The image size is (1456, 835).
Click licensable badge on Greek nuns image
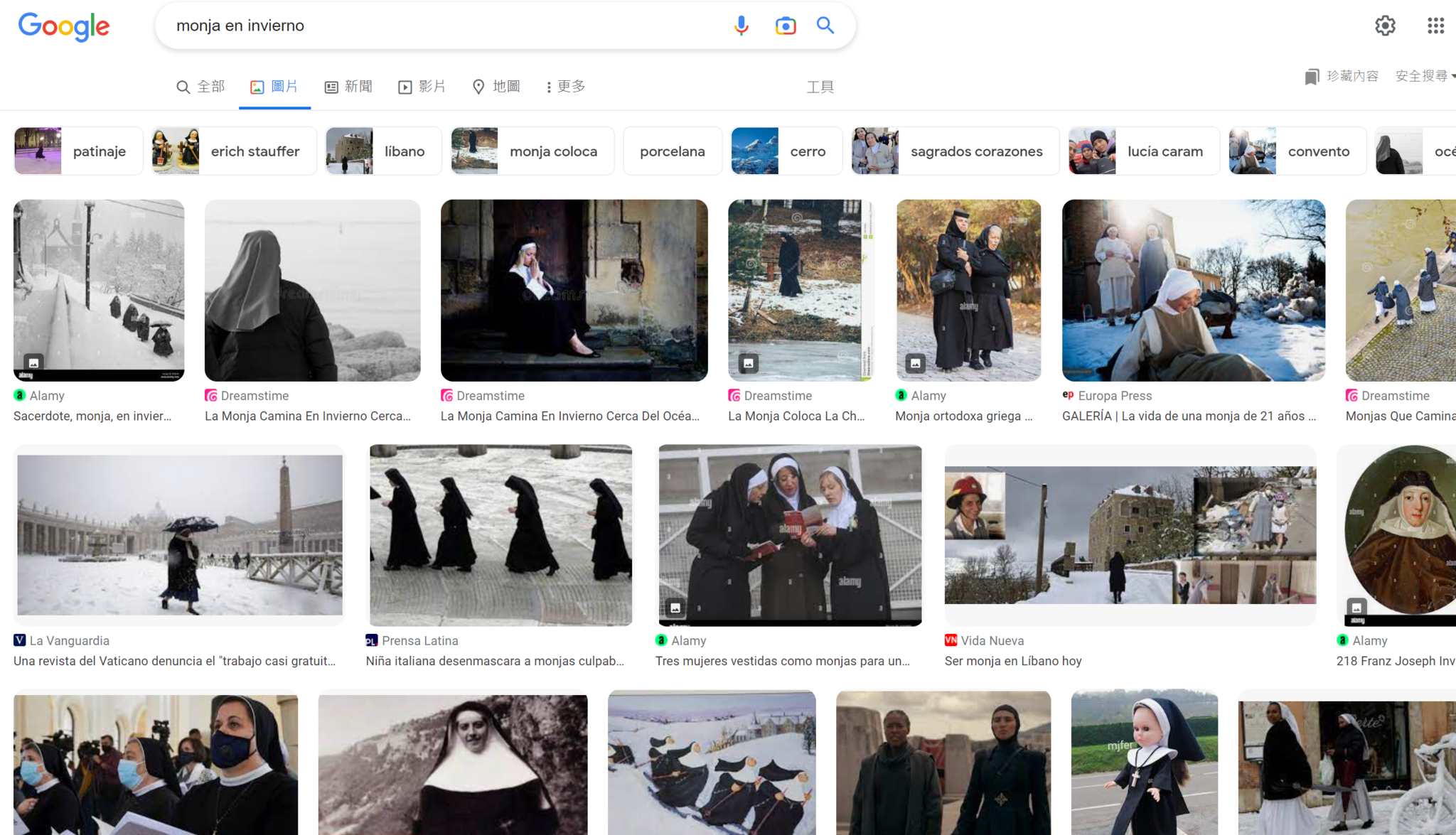pyautogui.click(x=916, y=363)
